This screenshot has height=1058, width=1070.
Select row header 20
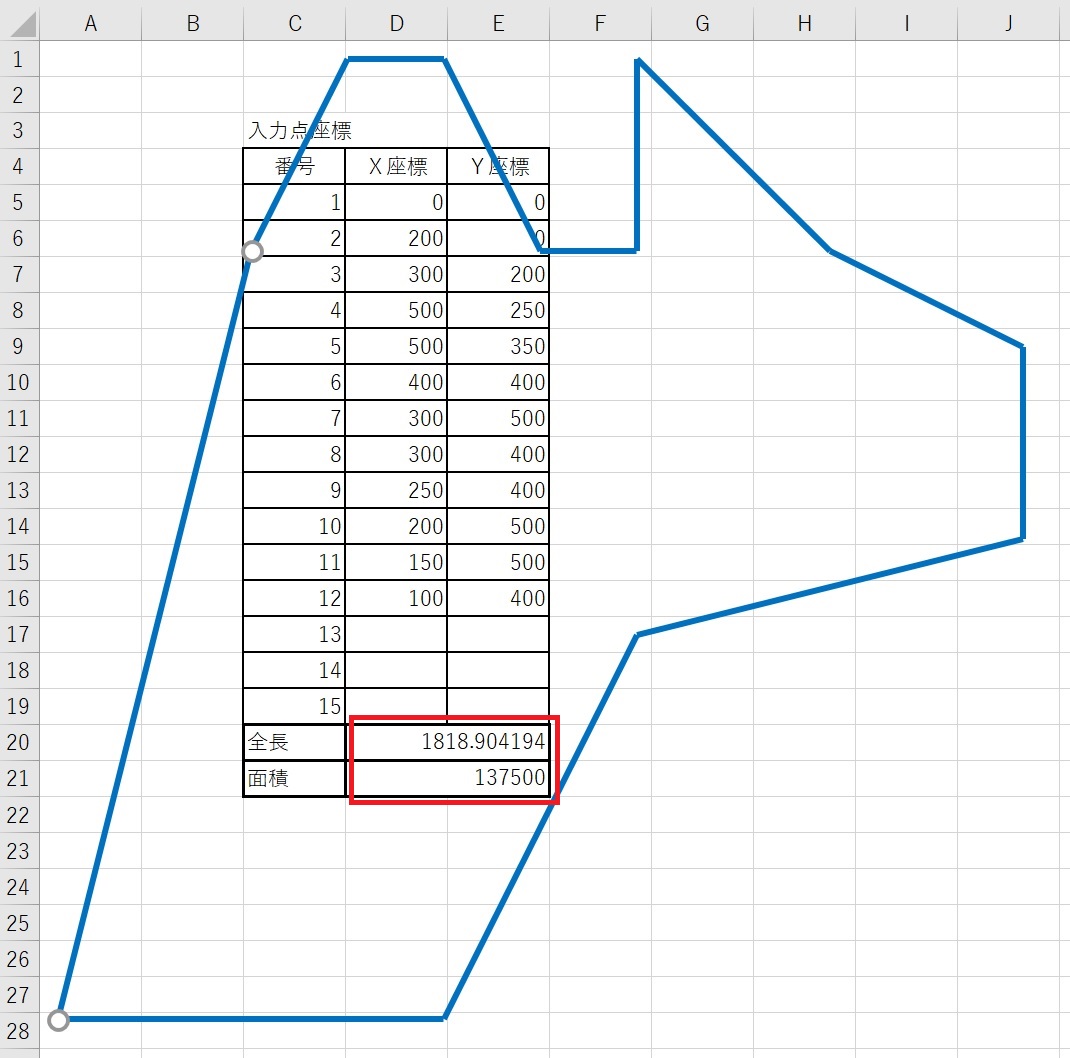tap(19, 742)
